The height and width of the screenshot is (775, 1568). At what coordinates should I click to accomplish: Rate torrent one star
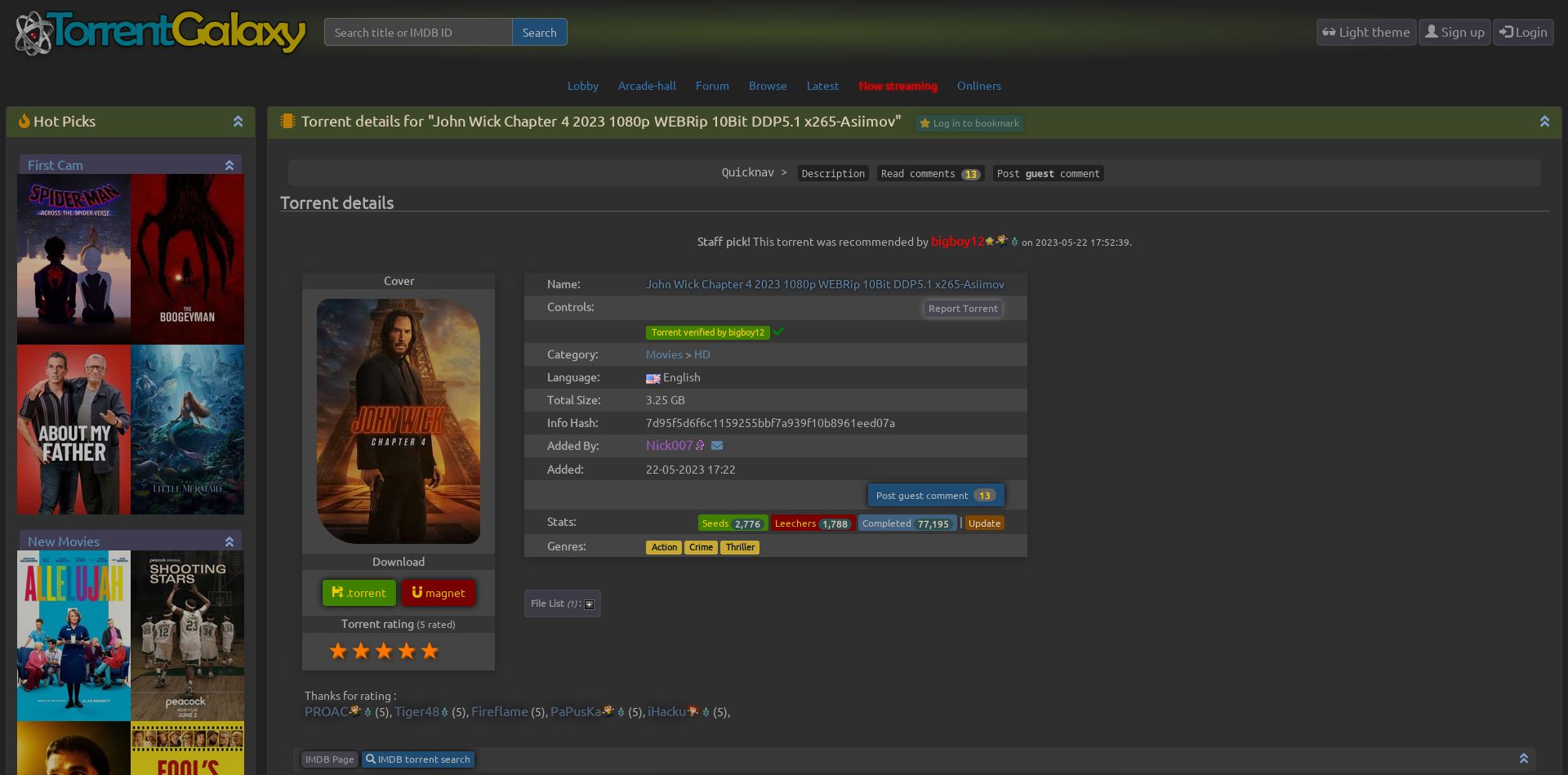pos(338,651)
